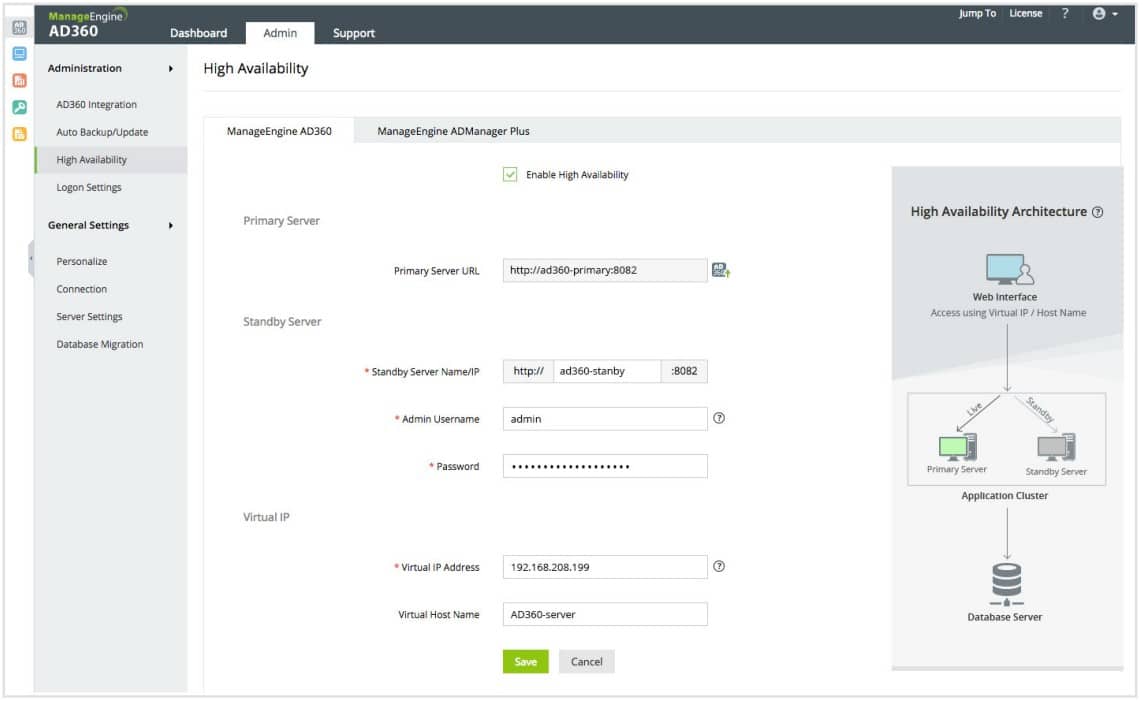Collapse the left sidebar handle
This screenshot has height=701, width=1143.
point(31,259)
